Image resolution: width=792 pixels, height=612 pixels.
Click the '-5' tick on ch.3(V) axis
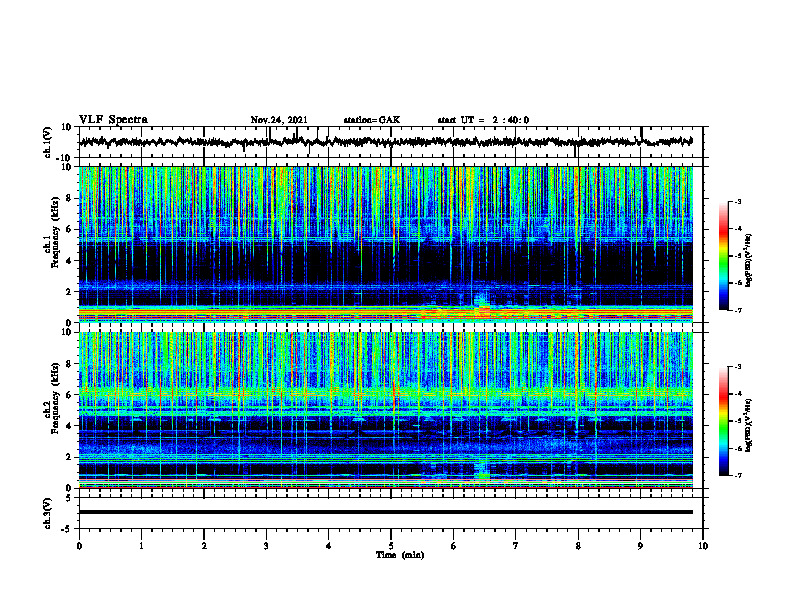coord(67,529)
